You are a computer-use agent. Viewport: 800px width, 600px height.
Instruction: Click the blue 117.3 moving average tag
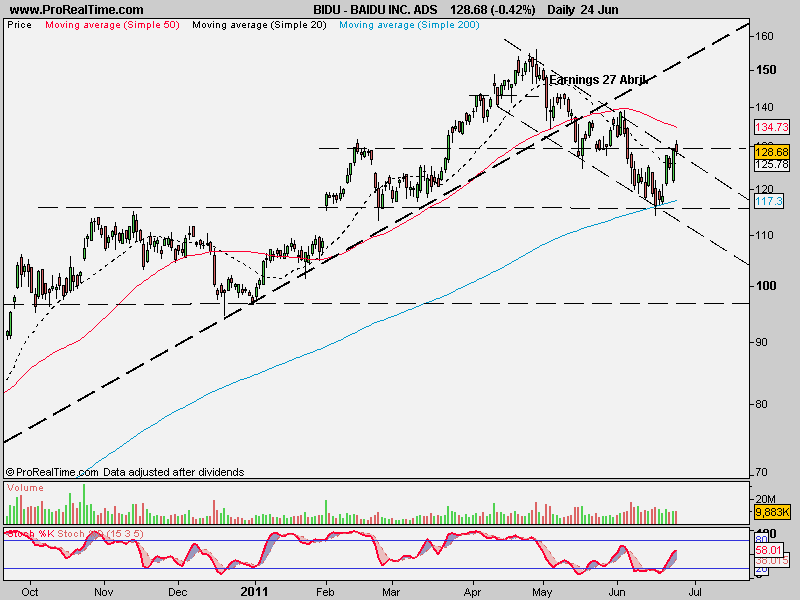click(x=769, y=201)
